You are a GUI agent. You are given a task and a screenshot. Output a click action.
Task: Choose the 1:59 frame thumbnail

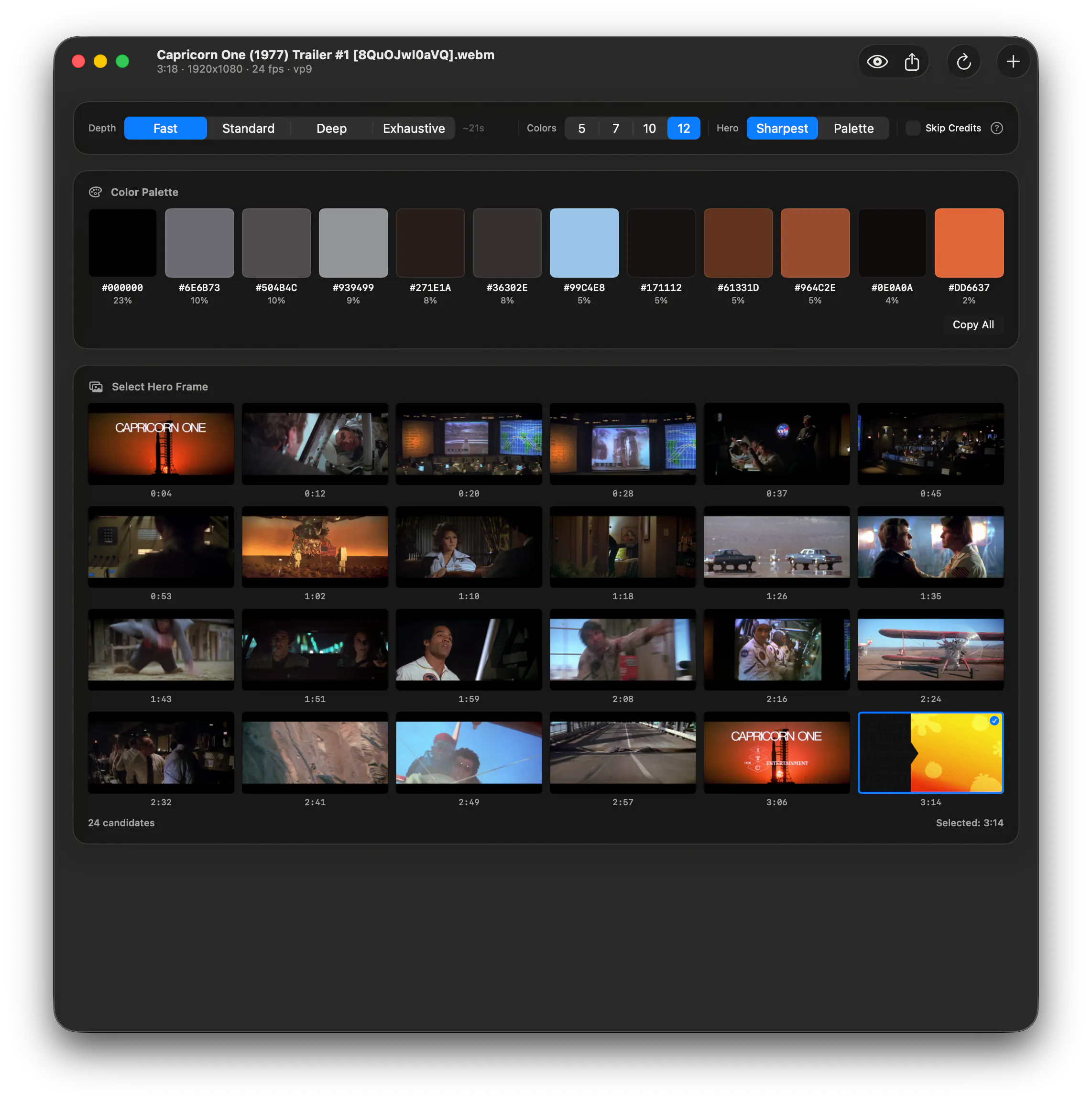tap(469, 649)
